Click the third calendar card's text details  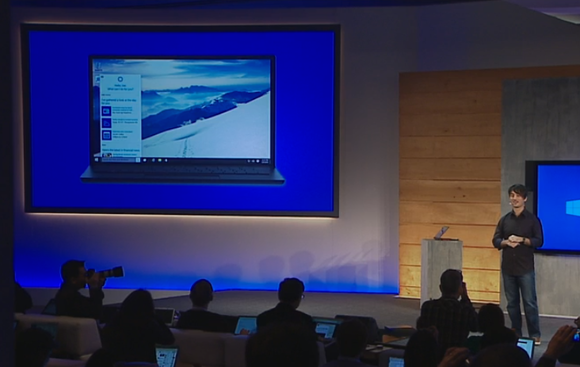tap(122, 134)
